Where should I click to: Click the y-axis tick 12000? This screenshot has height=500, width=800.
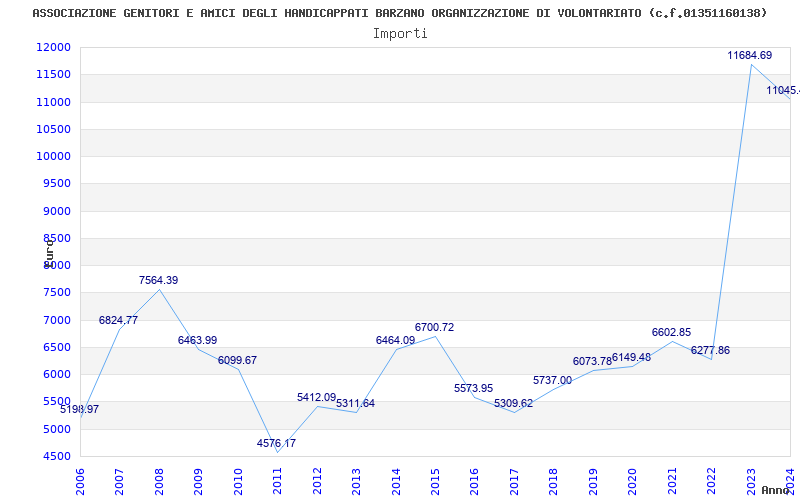coord(53,47)
